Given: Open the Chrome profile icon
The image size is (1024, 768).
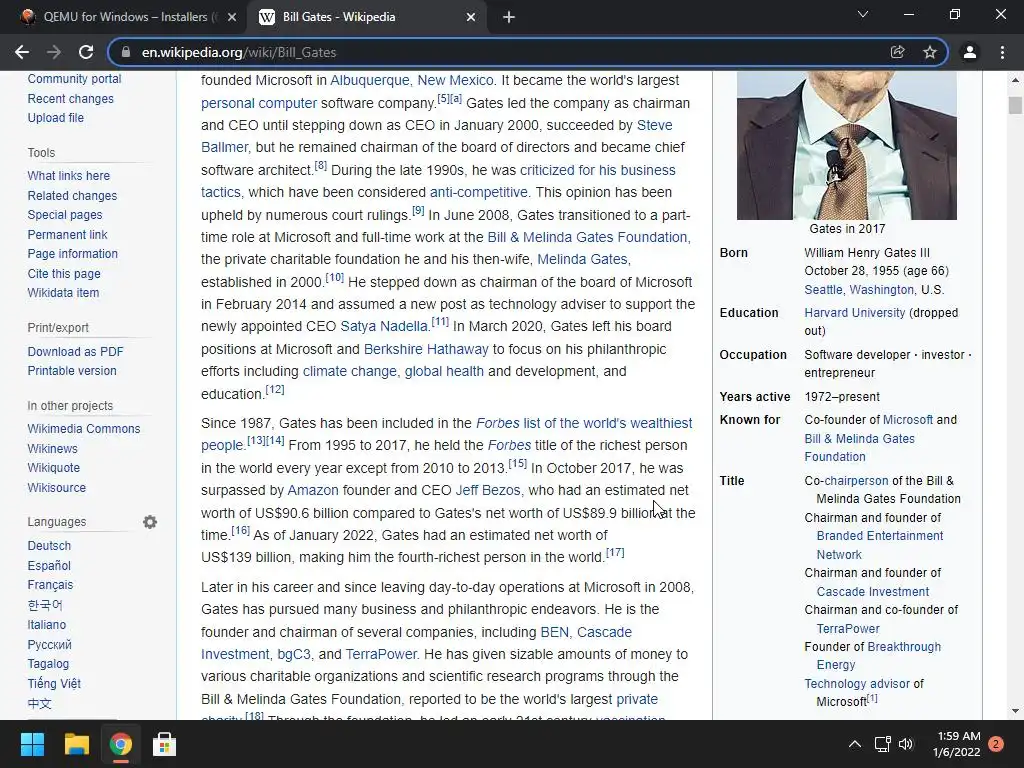Looking at the screenshot, I should tap(970, 52).
